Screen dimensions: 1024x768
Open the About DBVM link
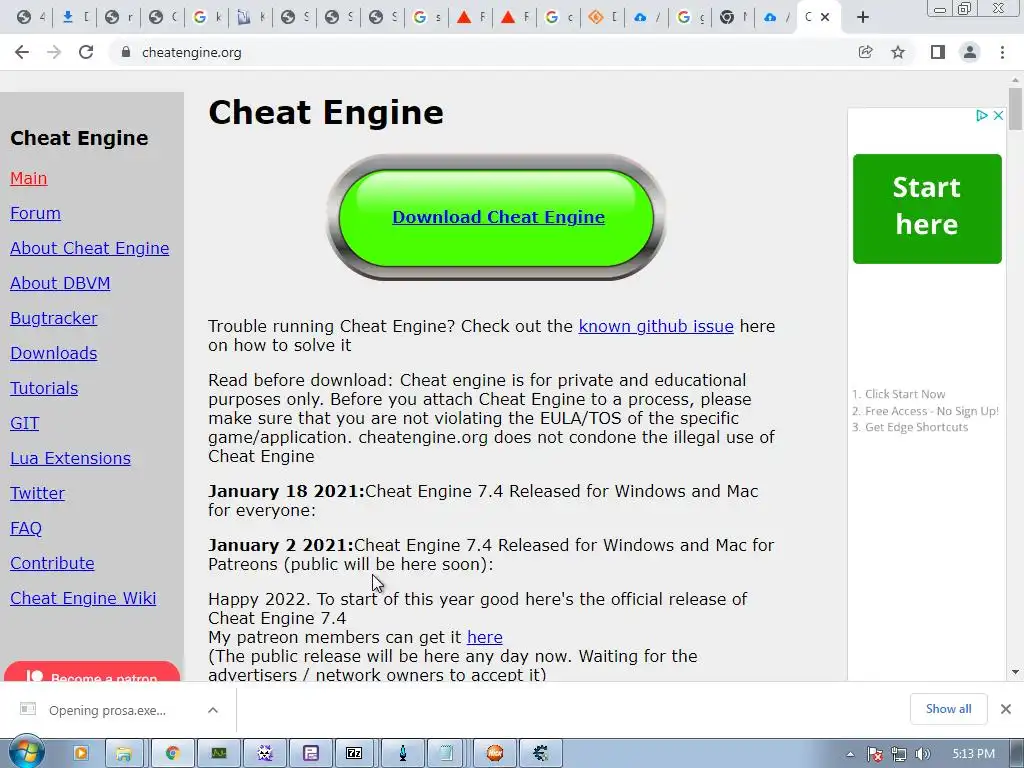click(60, 283)
